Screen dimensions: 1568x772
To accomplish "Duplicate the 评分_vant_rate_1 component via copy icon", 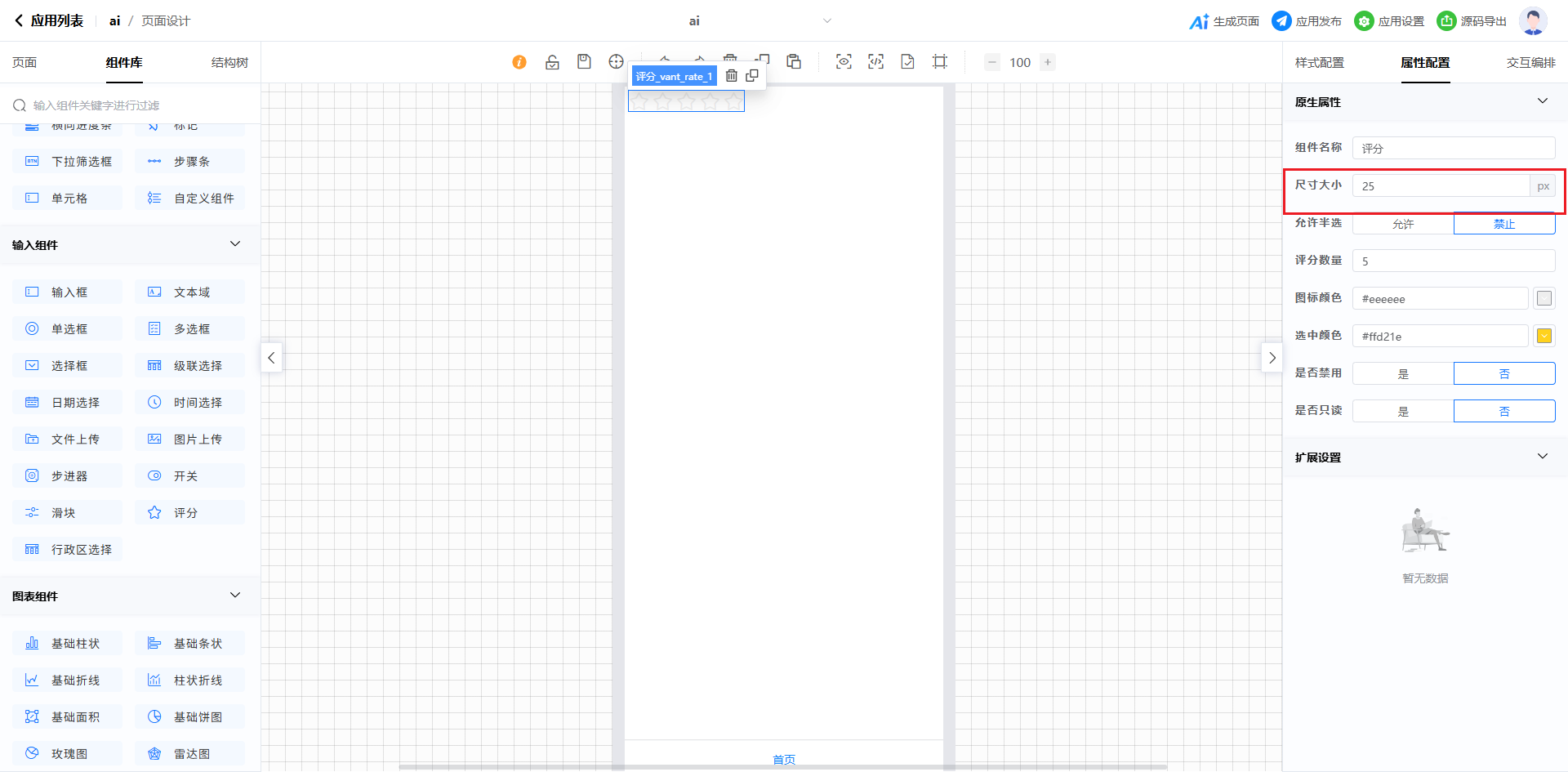I will point(752,76).
